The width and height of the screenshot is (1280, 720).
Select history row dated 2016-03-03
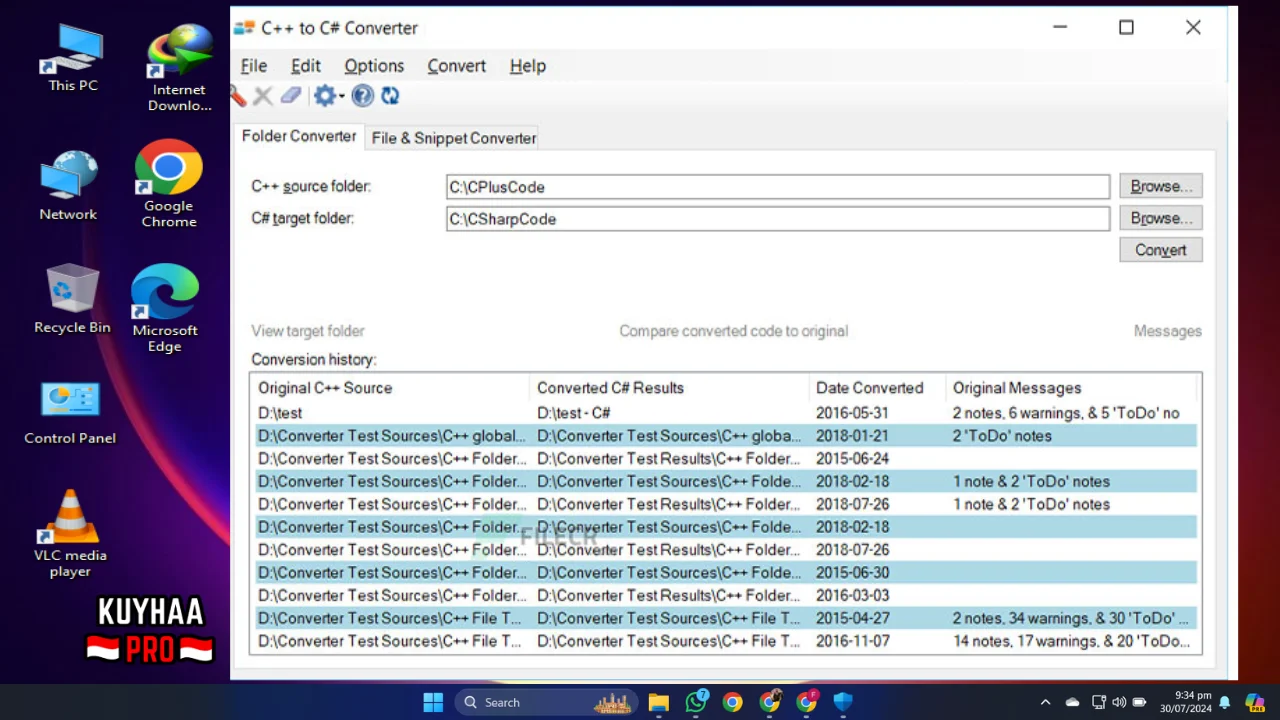click(726, 596)
